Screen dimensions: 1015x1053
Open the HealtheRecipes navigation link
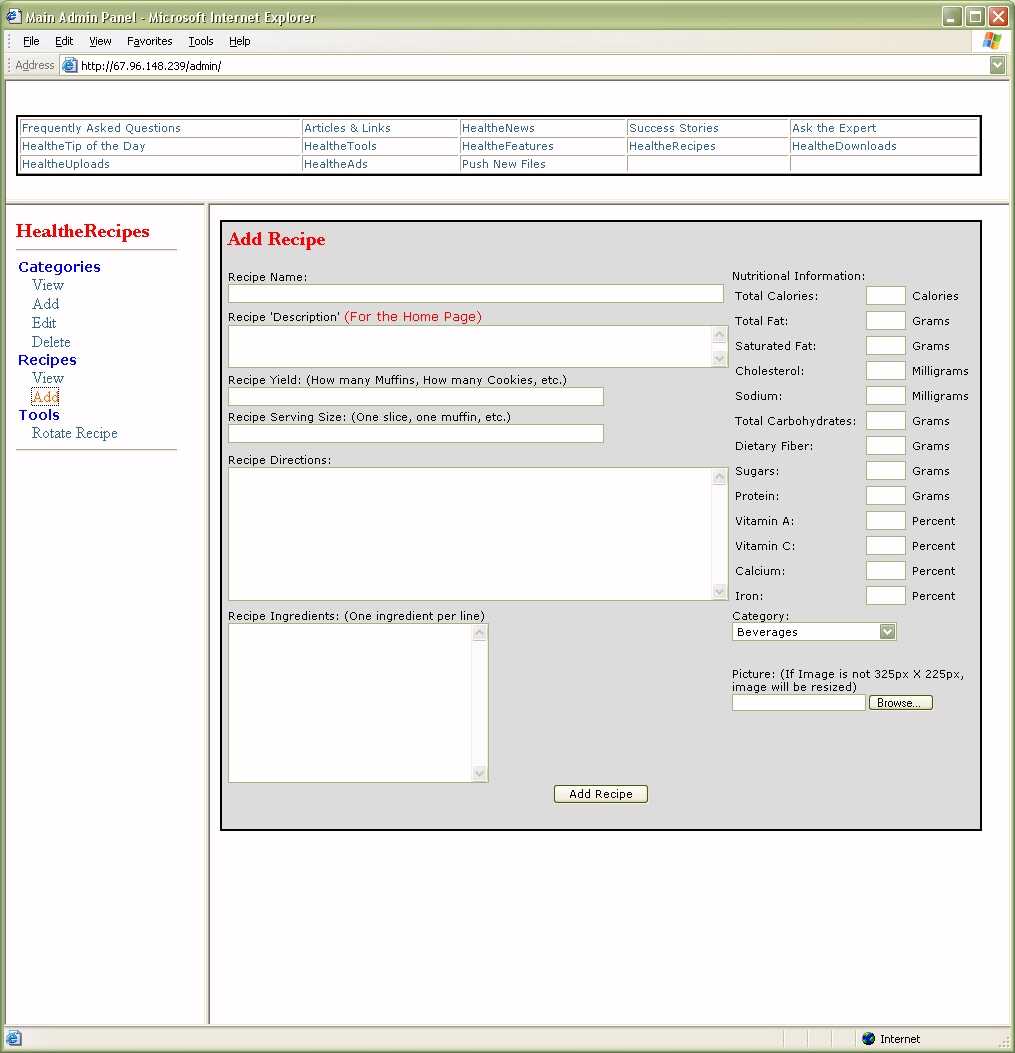tap(672, 146)
